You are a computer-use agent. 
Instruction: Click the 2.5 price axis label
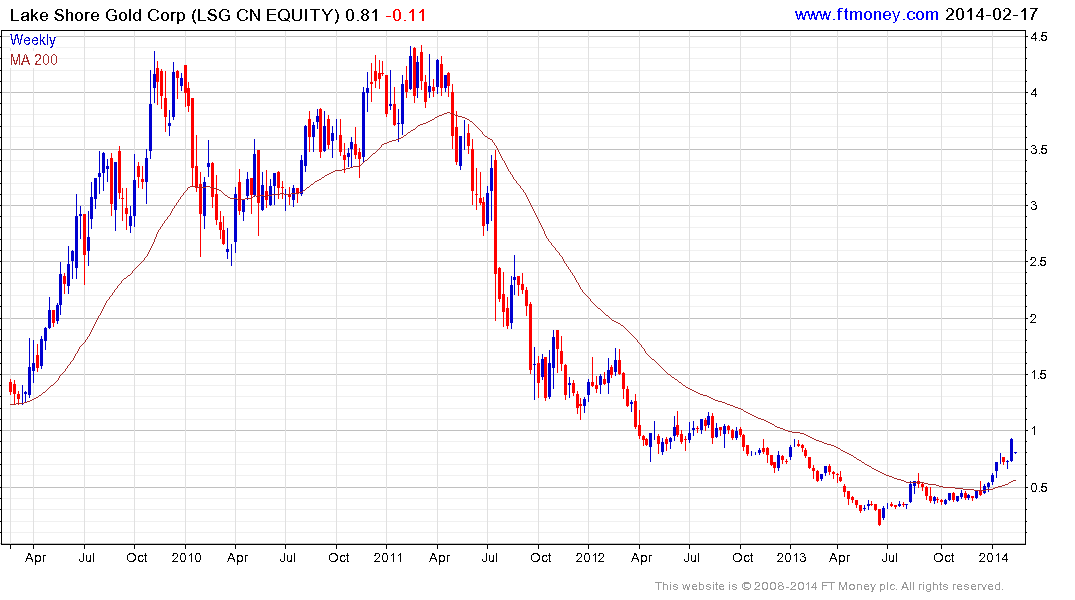(x=1039, y=262)
